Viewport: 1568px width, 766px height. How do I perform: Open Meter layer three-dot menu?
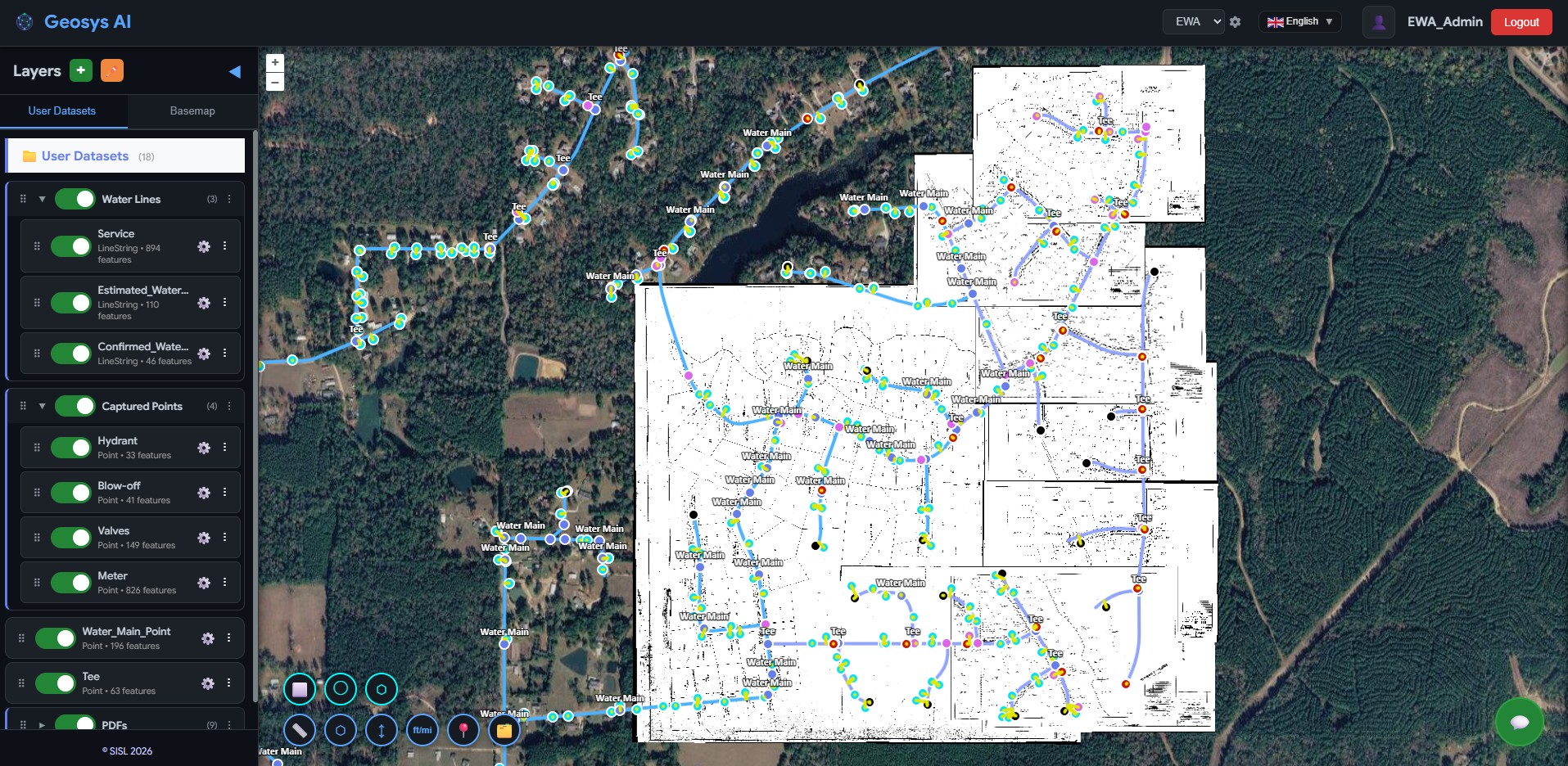click(224, 582)
